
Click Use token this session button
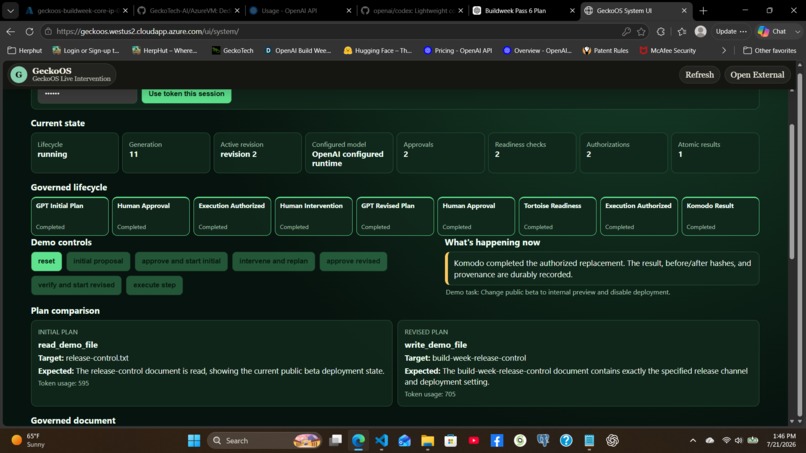(x=187, y=95)
